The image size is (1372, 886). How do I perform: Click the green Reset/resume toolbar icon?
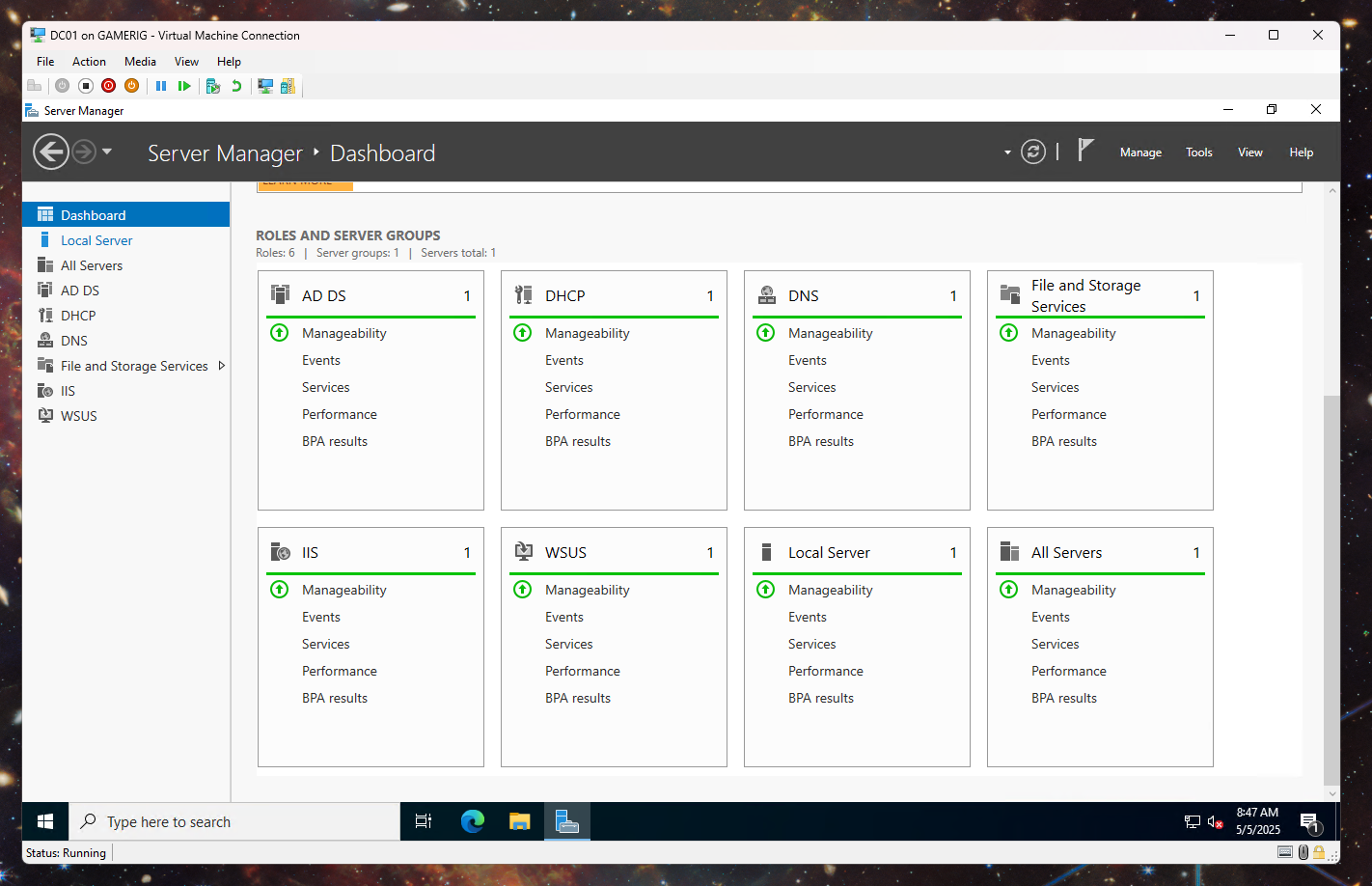coord(184,86)
